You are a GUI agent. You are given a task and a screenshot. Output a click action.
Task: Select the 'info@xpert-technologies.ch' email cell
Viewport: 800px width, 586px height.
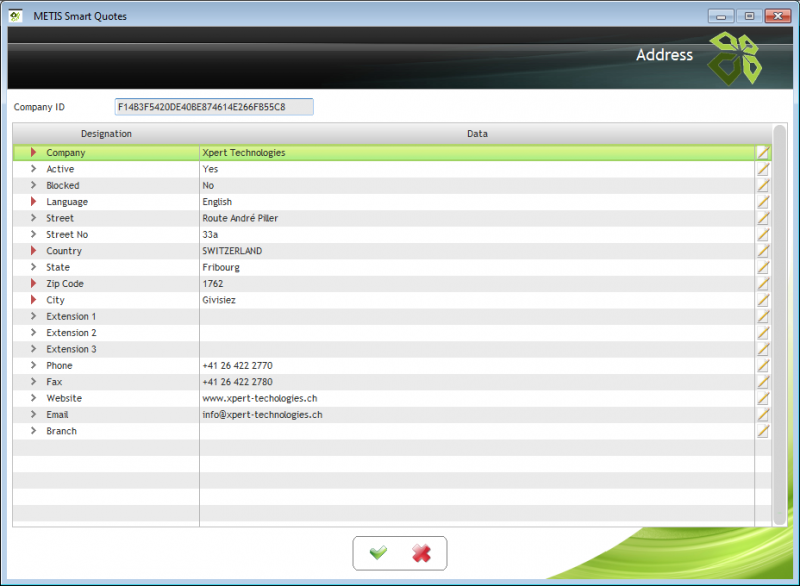pos(477,414)
